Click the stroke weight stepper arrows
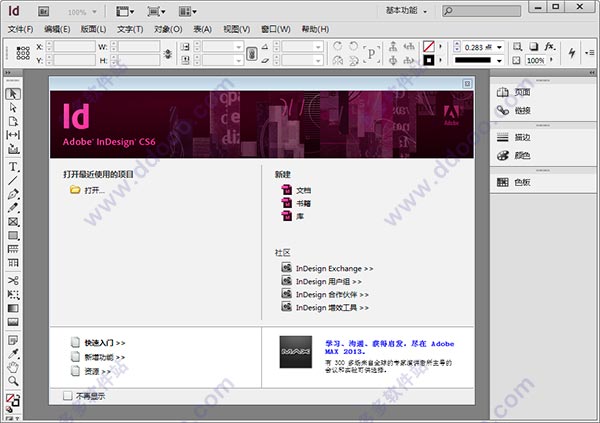600x423 pixels. [x=457, y=47]
